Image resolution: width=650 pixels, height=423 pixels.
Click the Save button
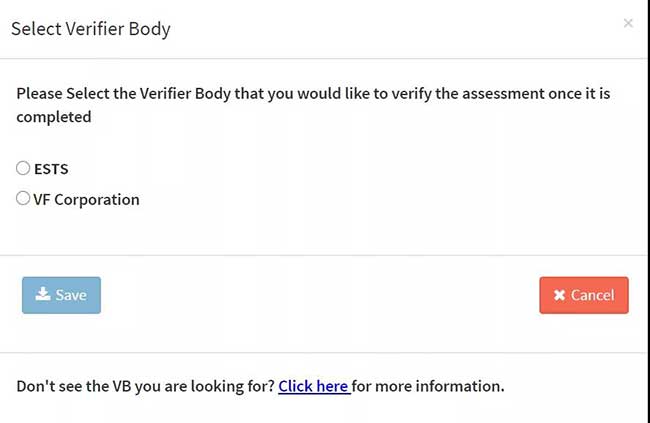coord(61,295)
